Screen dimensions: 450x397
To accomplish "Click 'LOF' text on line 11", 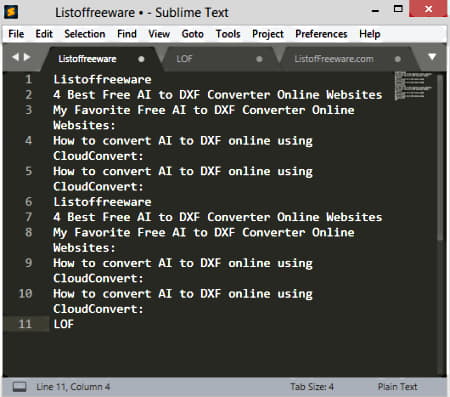I will [64, 324].
